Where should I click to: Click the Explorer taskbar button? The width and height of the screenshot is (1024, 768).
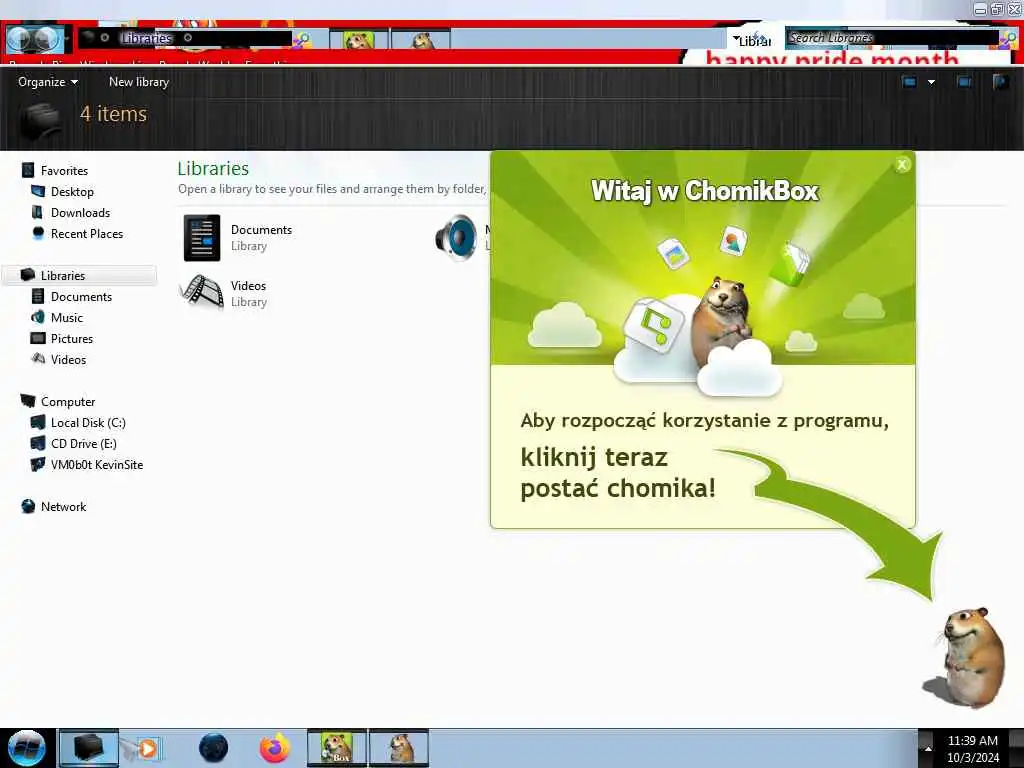88,748
